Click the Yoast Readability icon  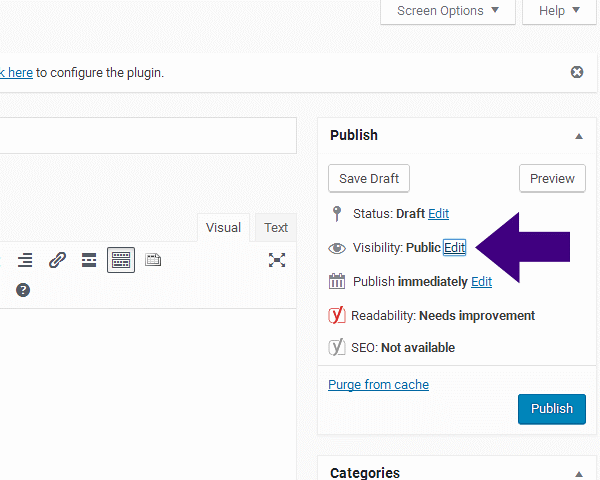coord(337,315)
